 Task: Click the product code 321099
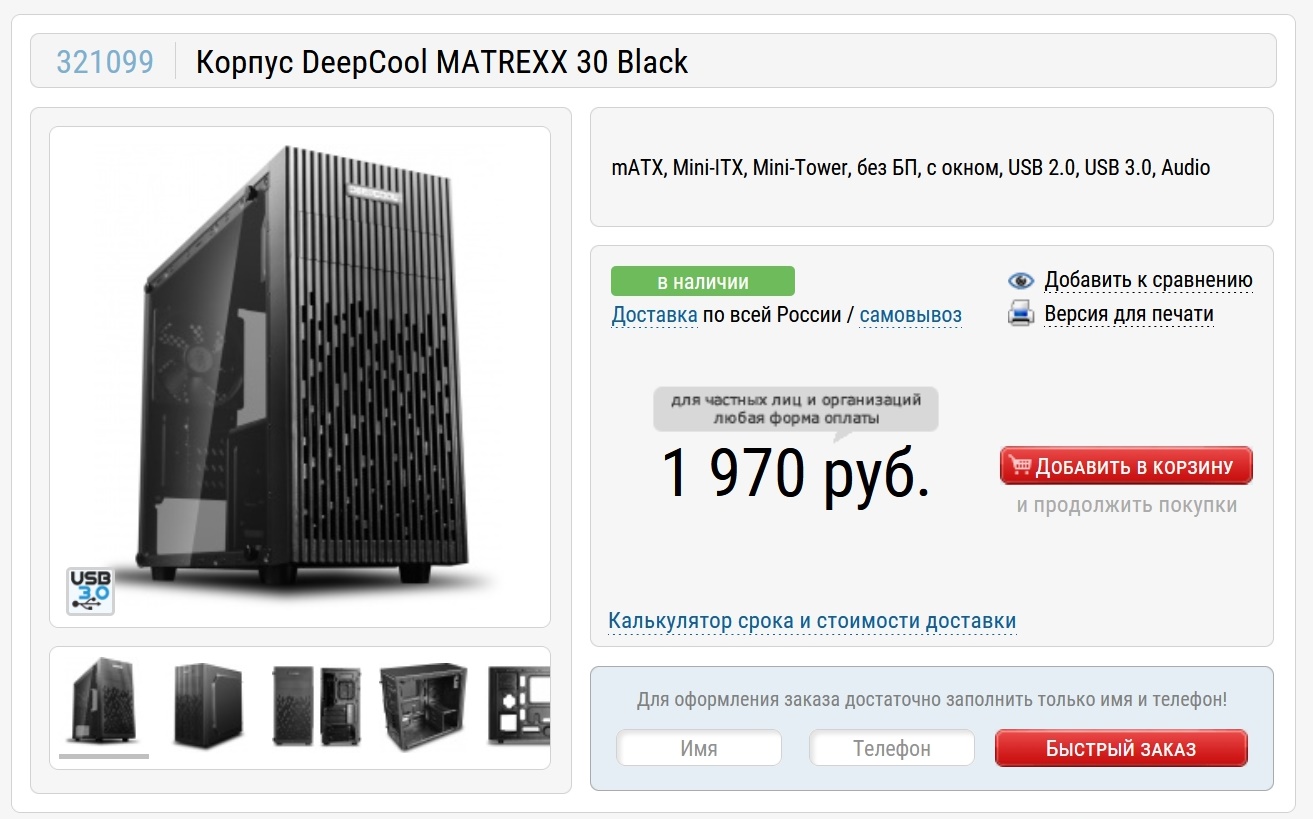(x=105, y=62)
